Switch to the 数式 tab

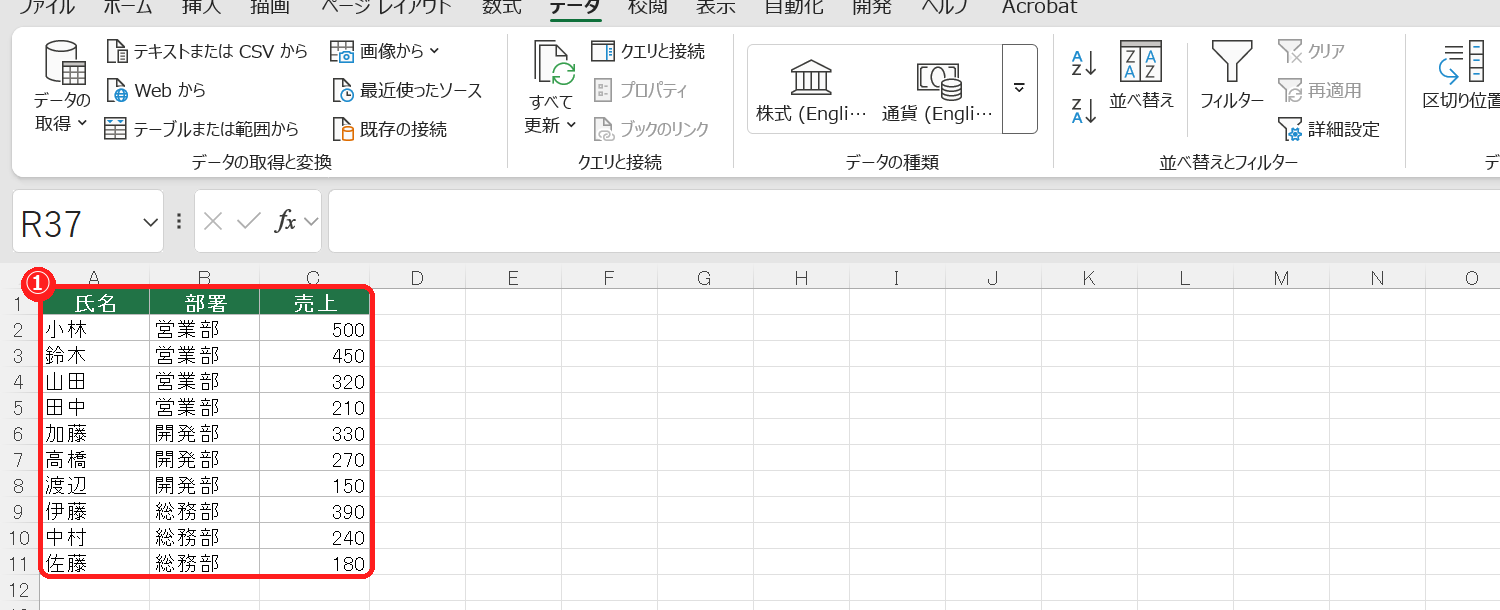pyautogui.click(x=502, y=8)
